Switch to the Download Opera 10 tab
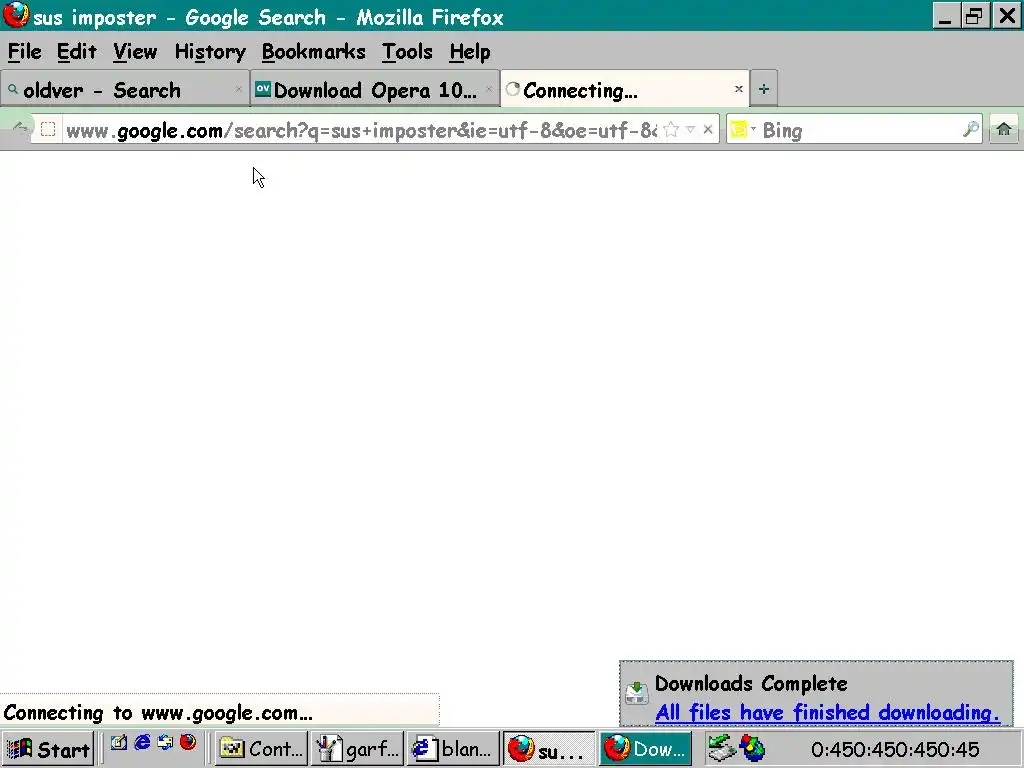The height and width of the screenshot is (768, 1024). (x=375, y=89)
